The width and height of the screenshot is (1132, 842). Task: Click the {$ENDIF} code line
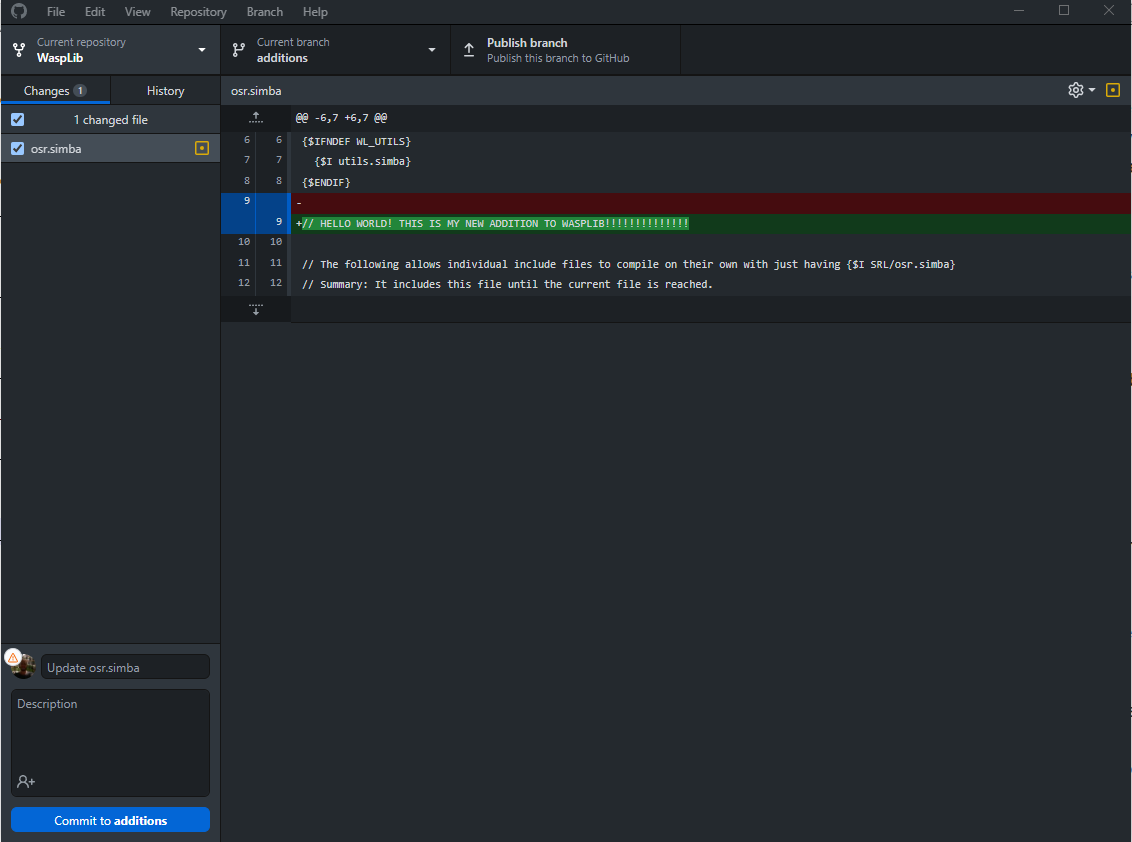tap(326, 183)
